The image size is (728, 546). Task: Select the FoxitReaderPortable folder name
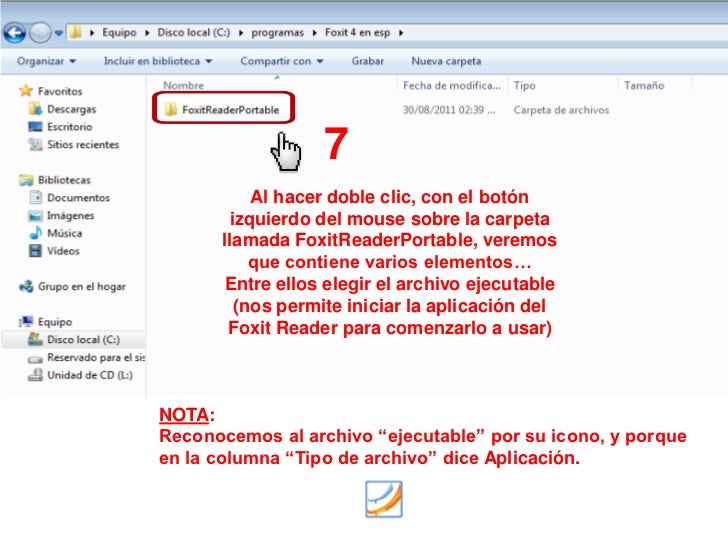pyautogui.click(x=231, y=110)
